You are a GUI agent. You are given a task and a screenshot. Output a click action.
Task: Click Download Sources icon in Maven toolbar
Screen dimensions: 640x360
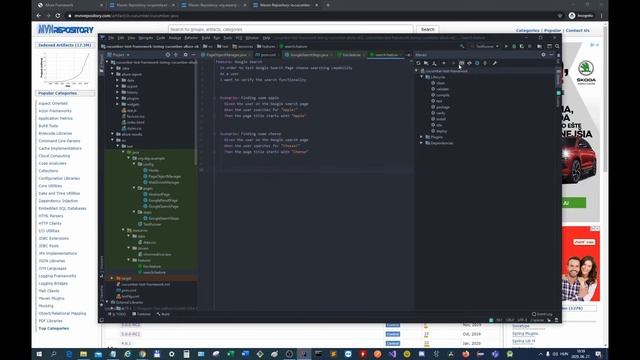tap(434, 63)
